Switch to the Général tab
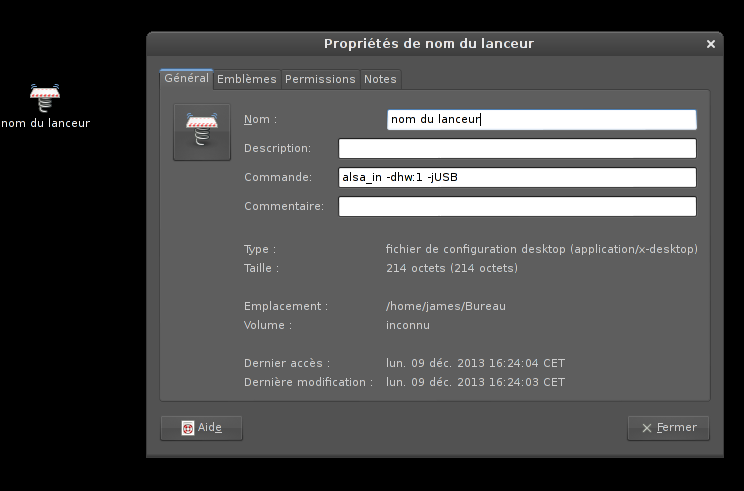 point(186,79)
